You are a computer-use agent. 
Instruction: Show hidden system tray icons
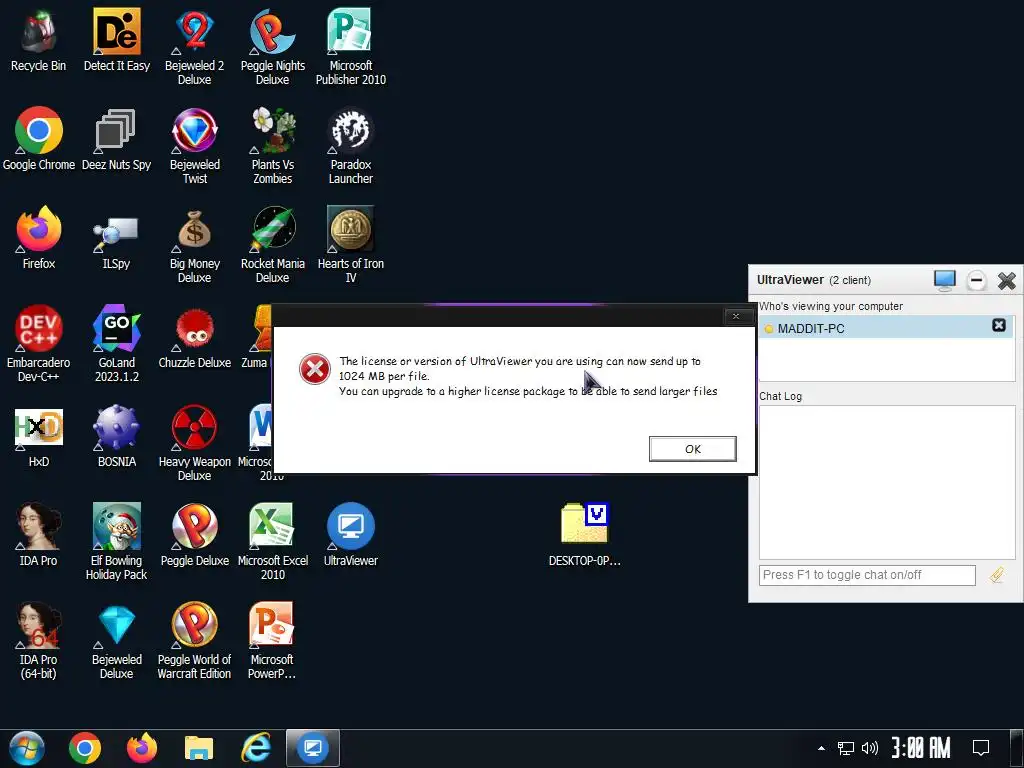pyautogui.click(x=822, y=748)
